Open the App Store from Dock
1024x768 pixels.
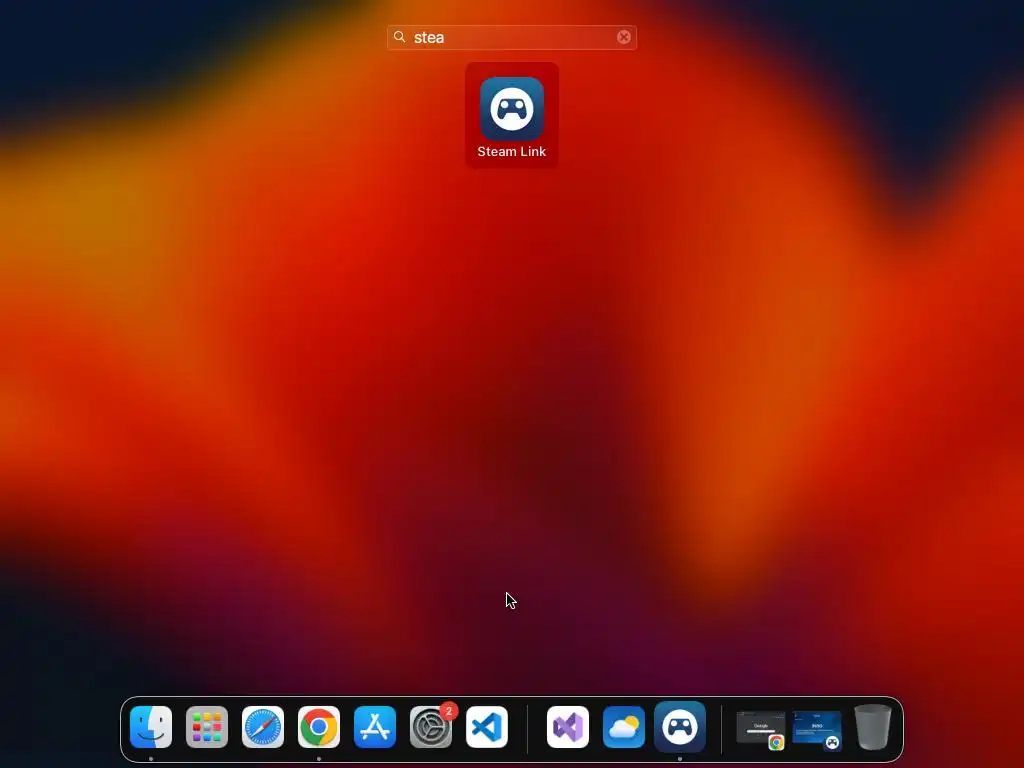pyautogui.click(x=375, y=727)
